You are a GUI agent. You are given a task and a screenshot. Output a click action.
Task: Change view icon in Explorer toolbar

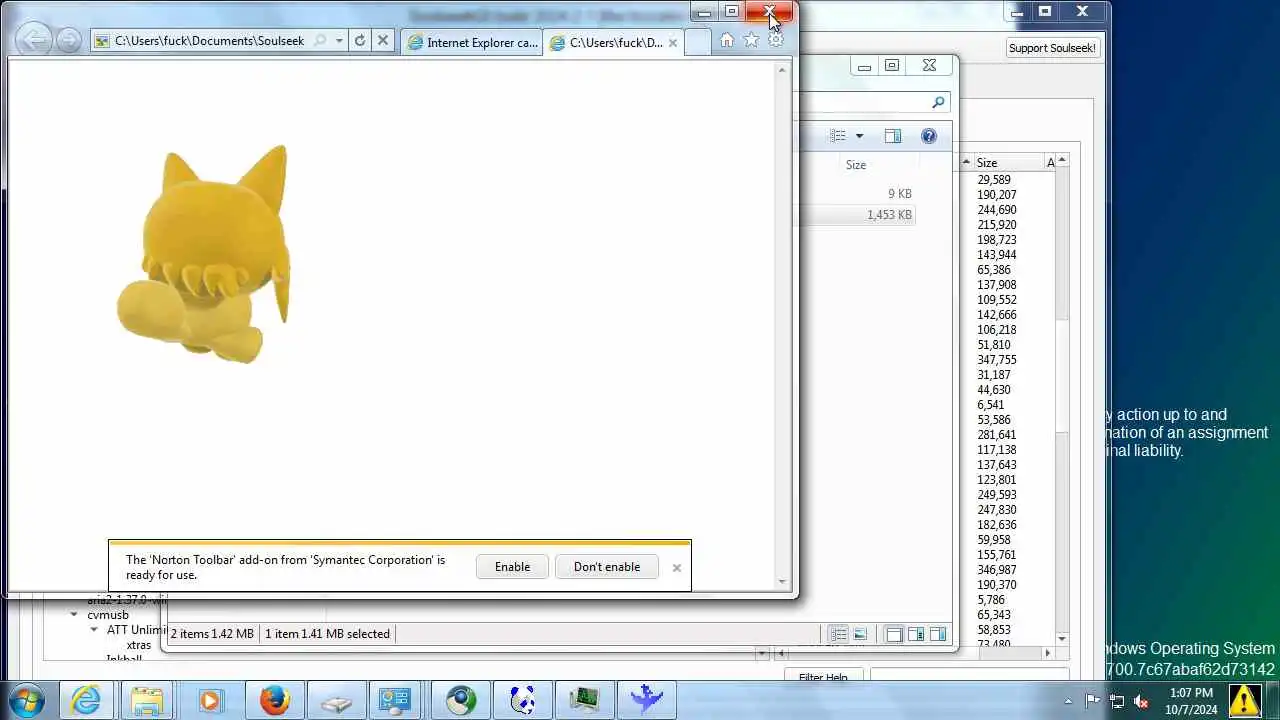pos(838,136)
